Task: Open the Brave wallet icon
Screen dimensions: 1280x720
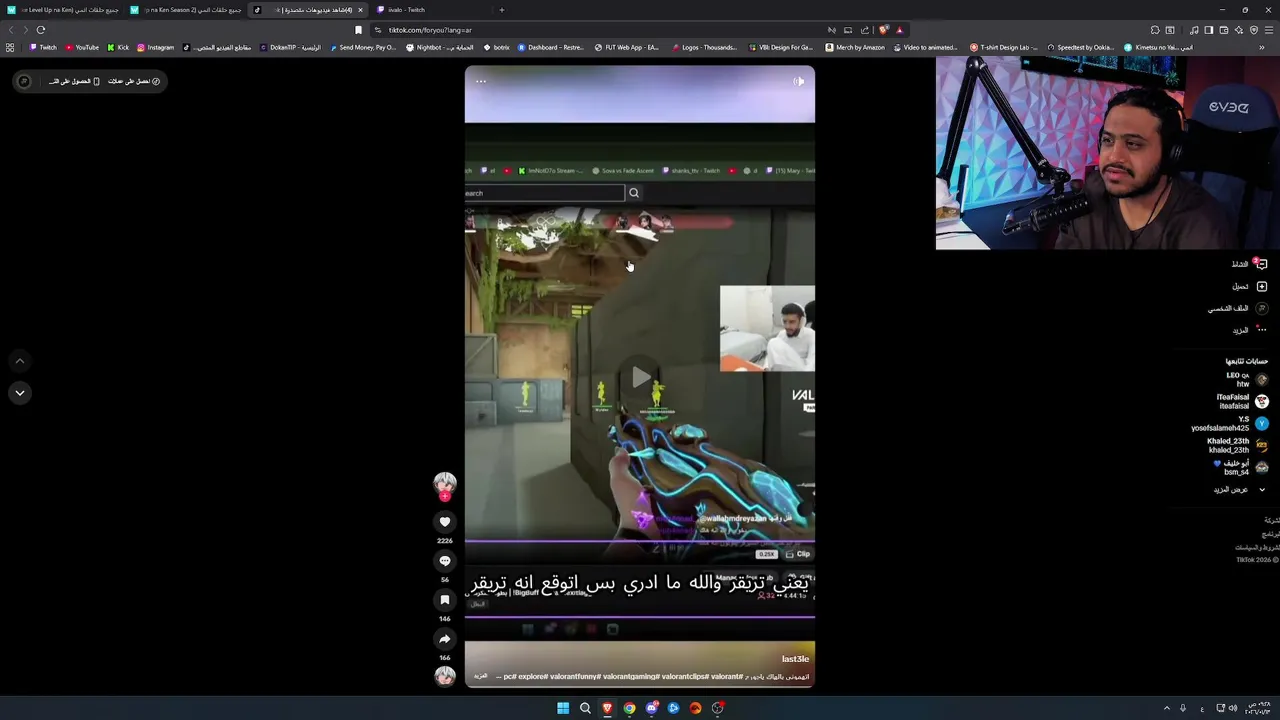Action: 1224,30
